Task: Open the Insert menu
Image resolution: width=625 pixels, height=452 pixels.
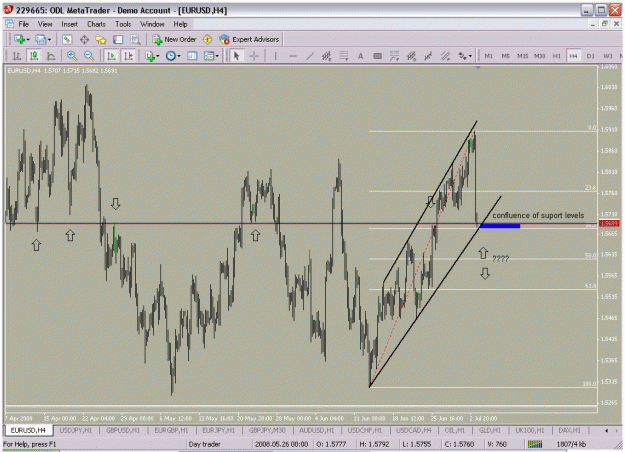Action: 69,24
